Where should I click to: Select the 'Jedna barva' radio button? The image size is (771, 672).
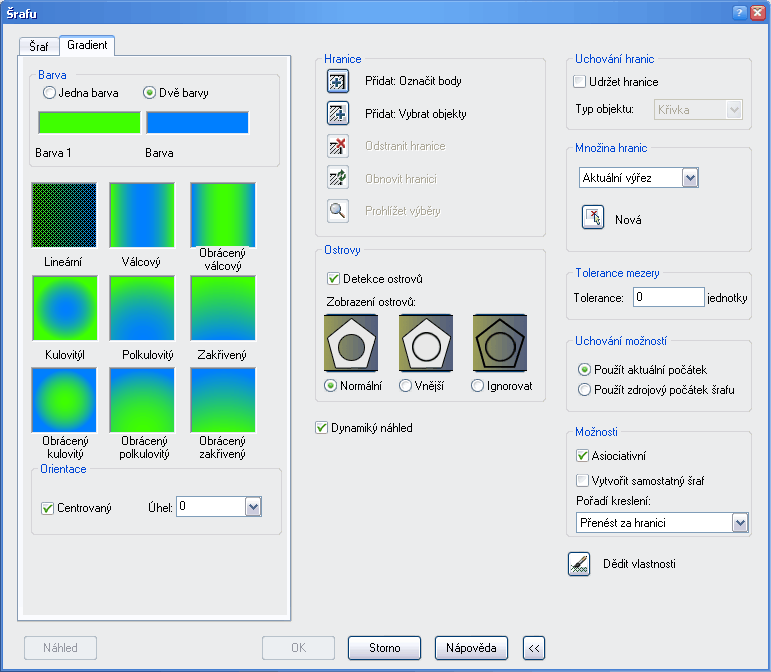coord(49,93)
